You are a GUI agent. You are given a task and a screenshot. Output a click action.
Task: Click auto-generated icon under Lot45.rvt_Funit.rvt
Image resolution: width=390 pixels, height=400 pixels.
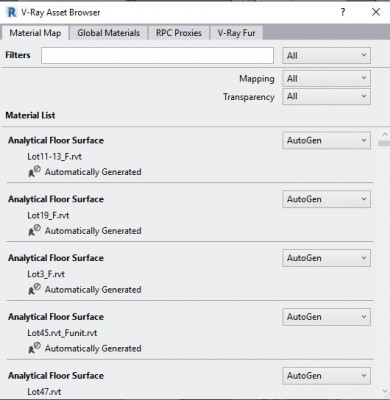pos(34,348)
